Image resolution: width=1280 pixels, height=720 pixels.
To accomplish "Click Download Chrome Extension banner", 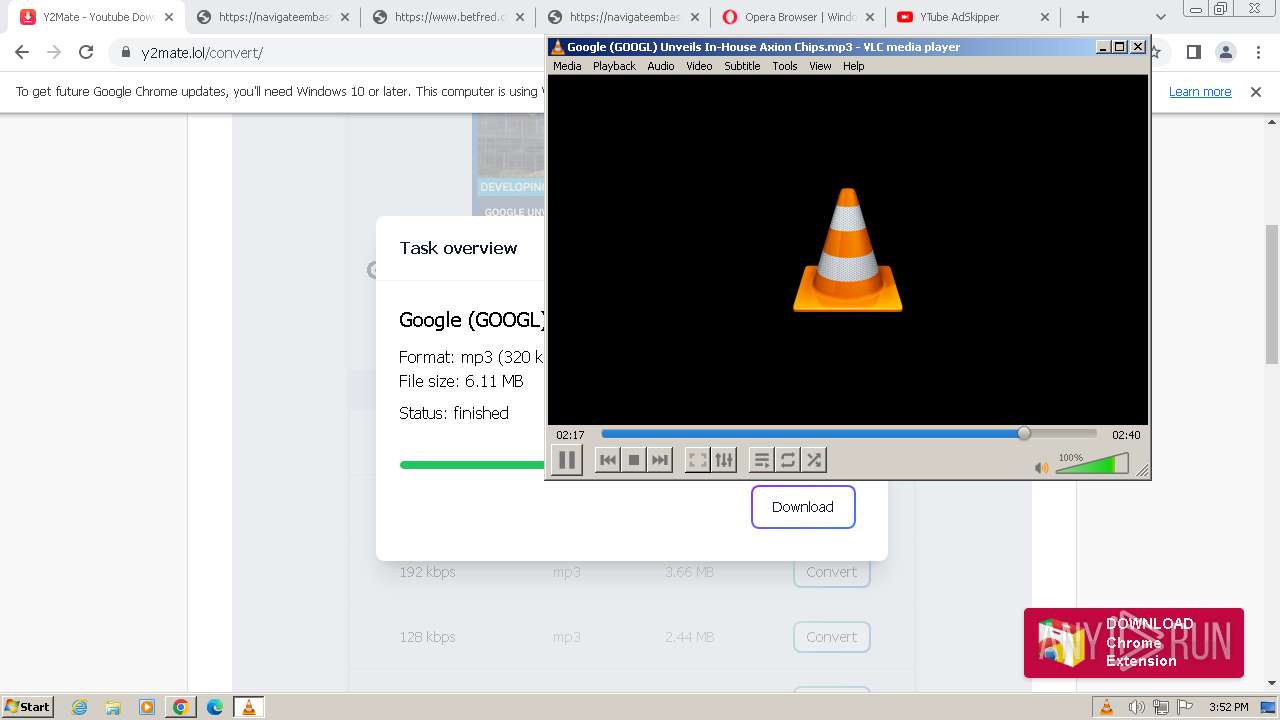I will point(1134,643).
